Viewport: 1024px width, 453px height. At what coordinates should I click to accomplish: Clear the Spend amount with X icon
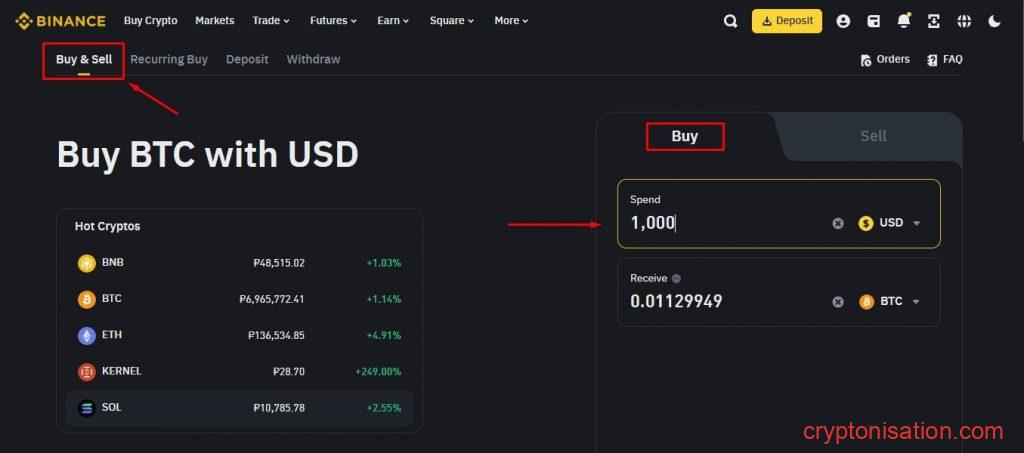[838, 223]
